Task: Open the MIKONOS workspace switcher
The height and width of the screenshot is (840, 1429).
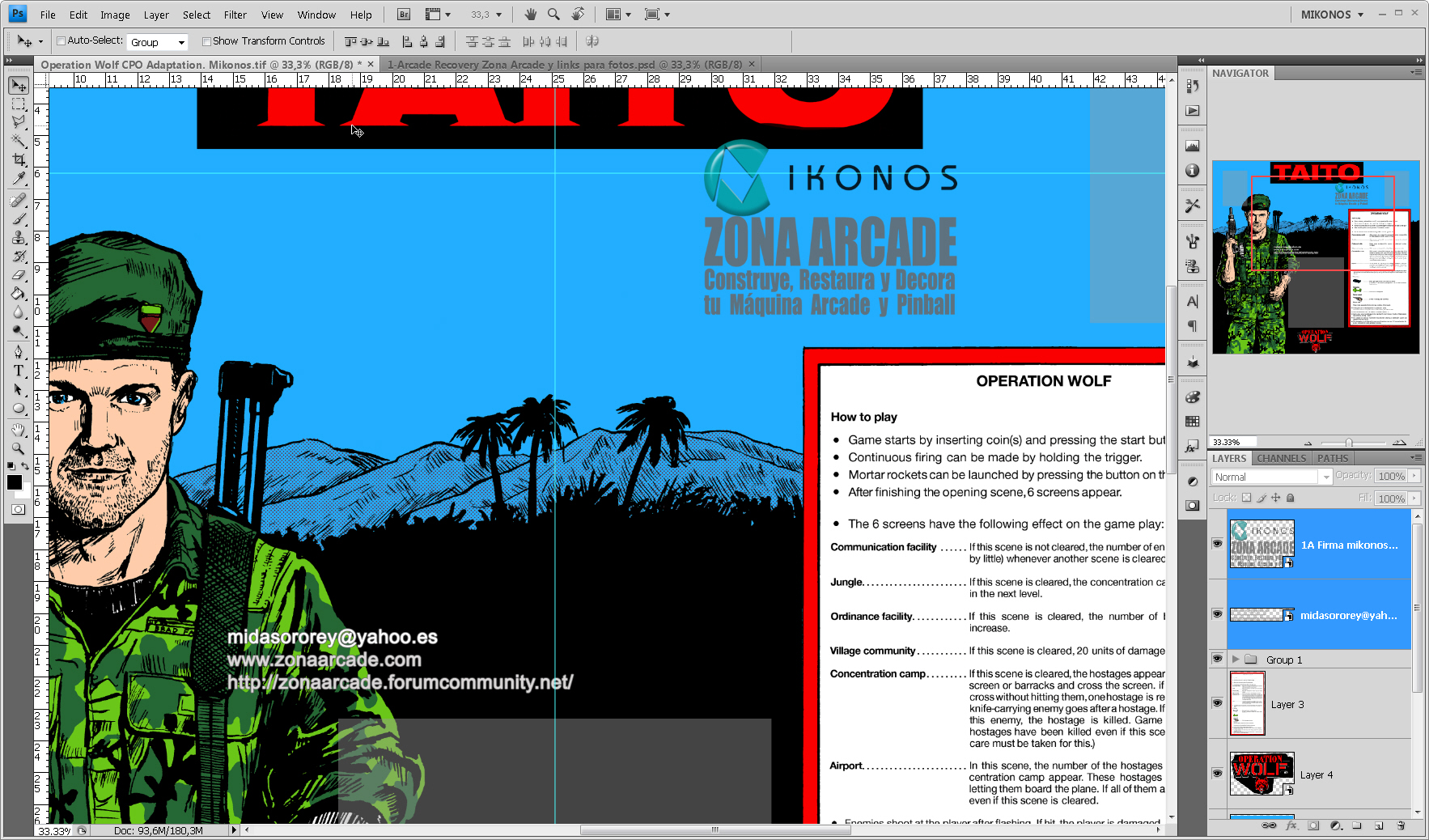Action: (x=1332, y=15)
